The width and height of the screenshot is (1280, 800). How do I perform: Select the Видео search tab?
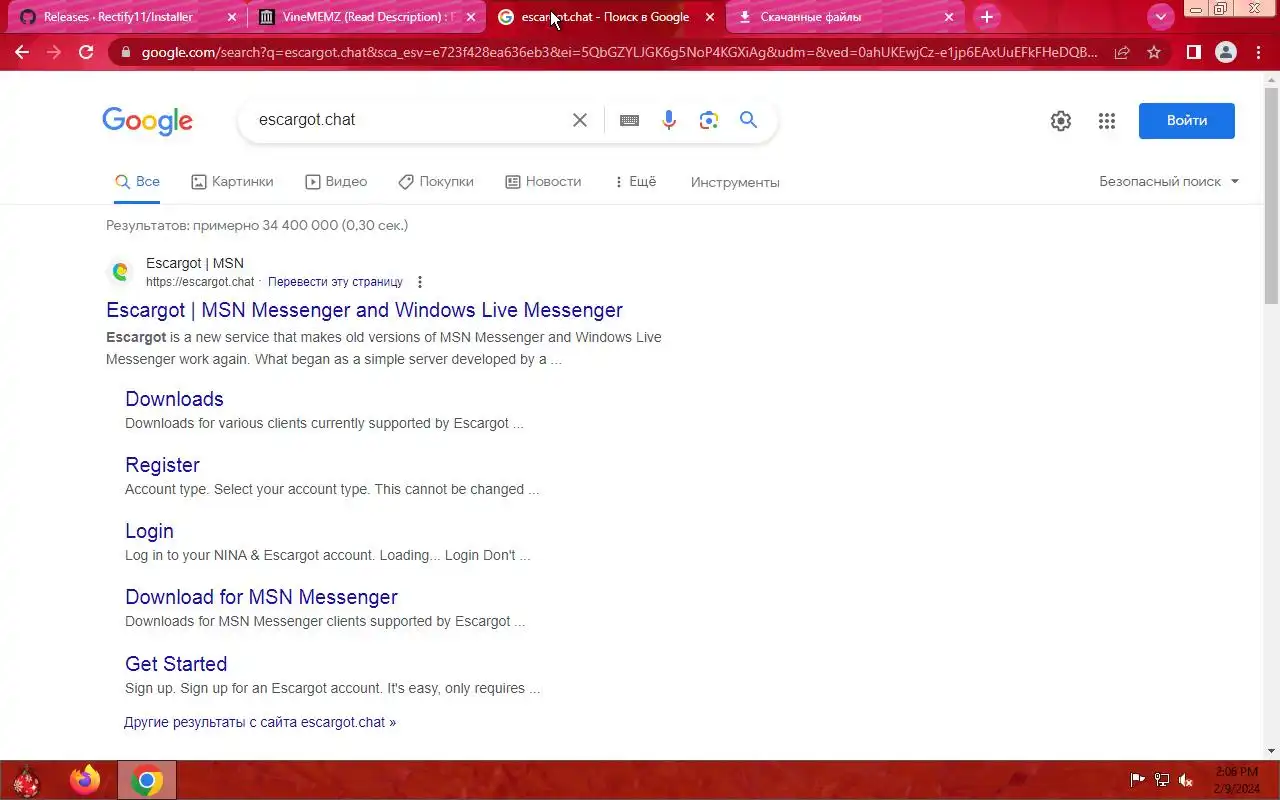point(336,181)
